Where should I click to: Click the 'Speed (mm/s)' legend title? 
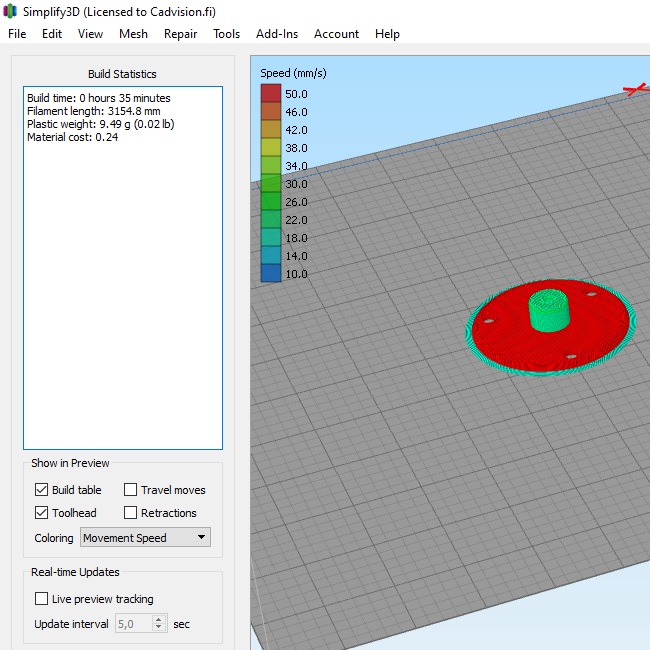point(293,73)
